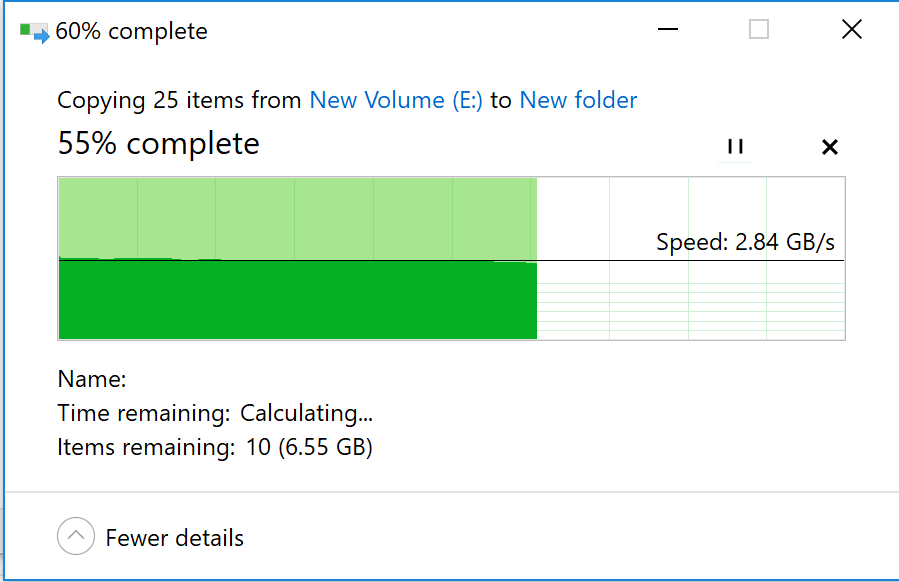Image resolution: width=899 pixels, height=582 pixels.
Task: Close the copy progress window
Action: coord(851,30)
